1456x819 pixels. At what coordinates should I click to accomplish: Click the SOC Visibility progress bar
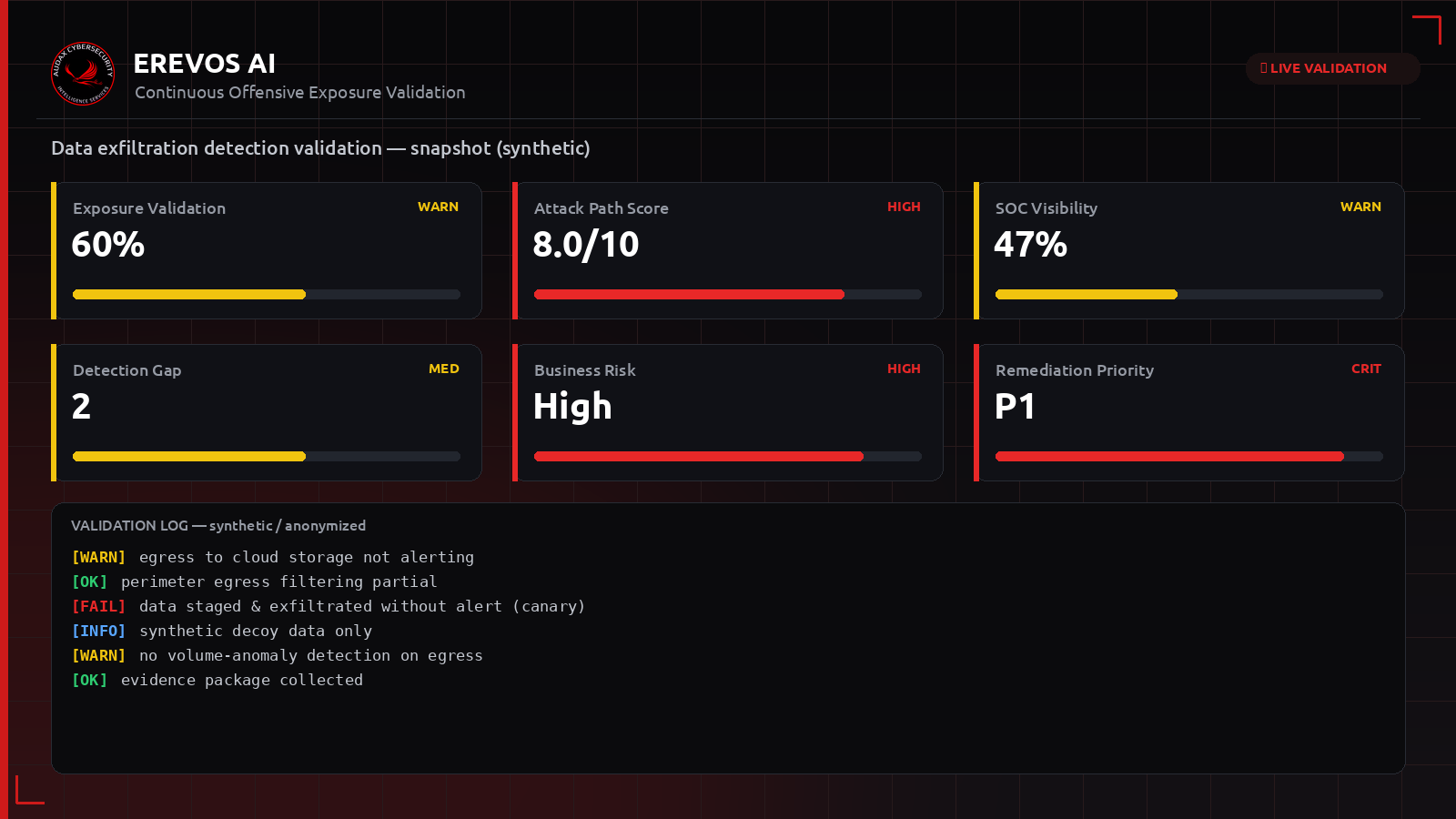(x=1189, y=295)
